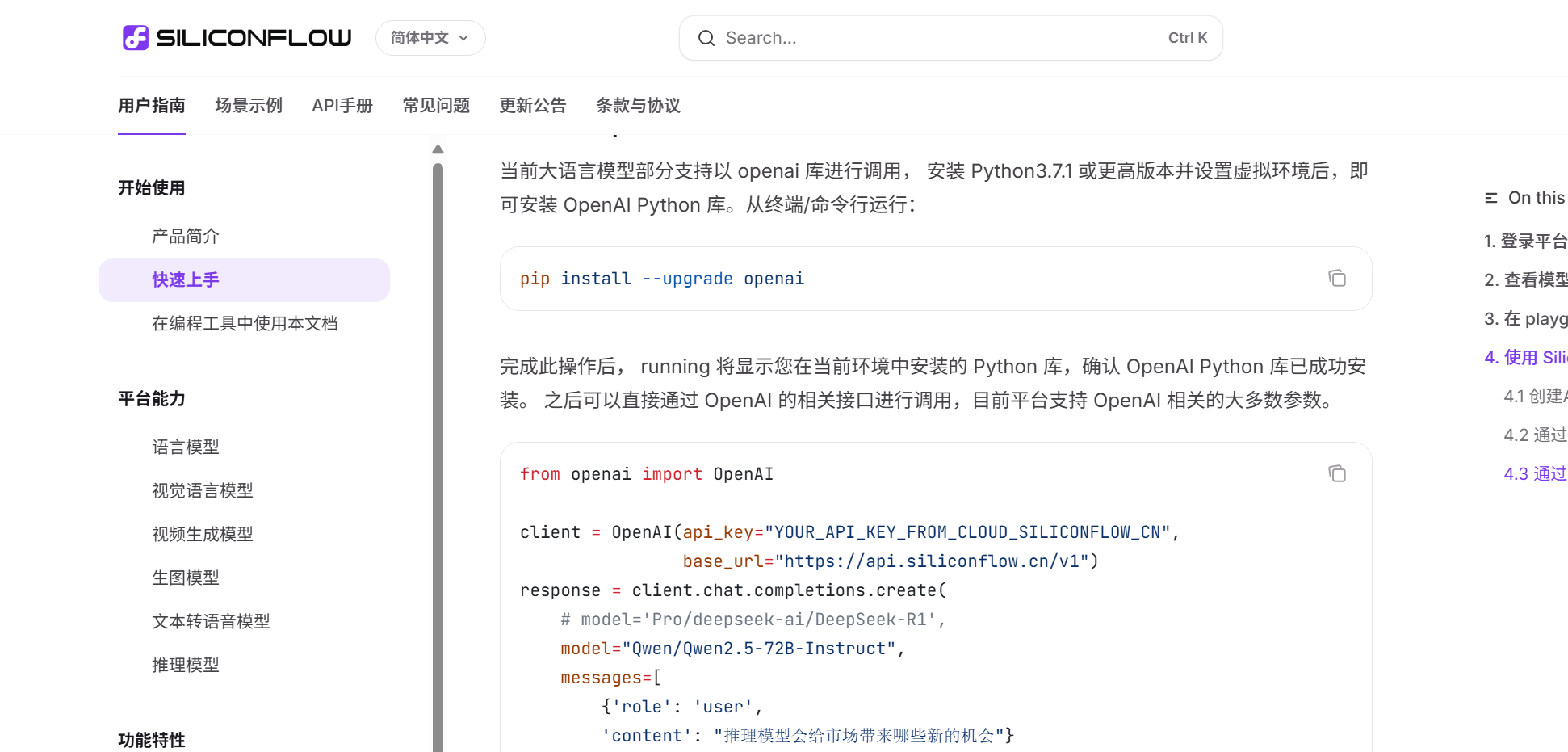Open the 更新公告 tab
Viewport: 1568px width, 752px height.
pos(533,106)
